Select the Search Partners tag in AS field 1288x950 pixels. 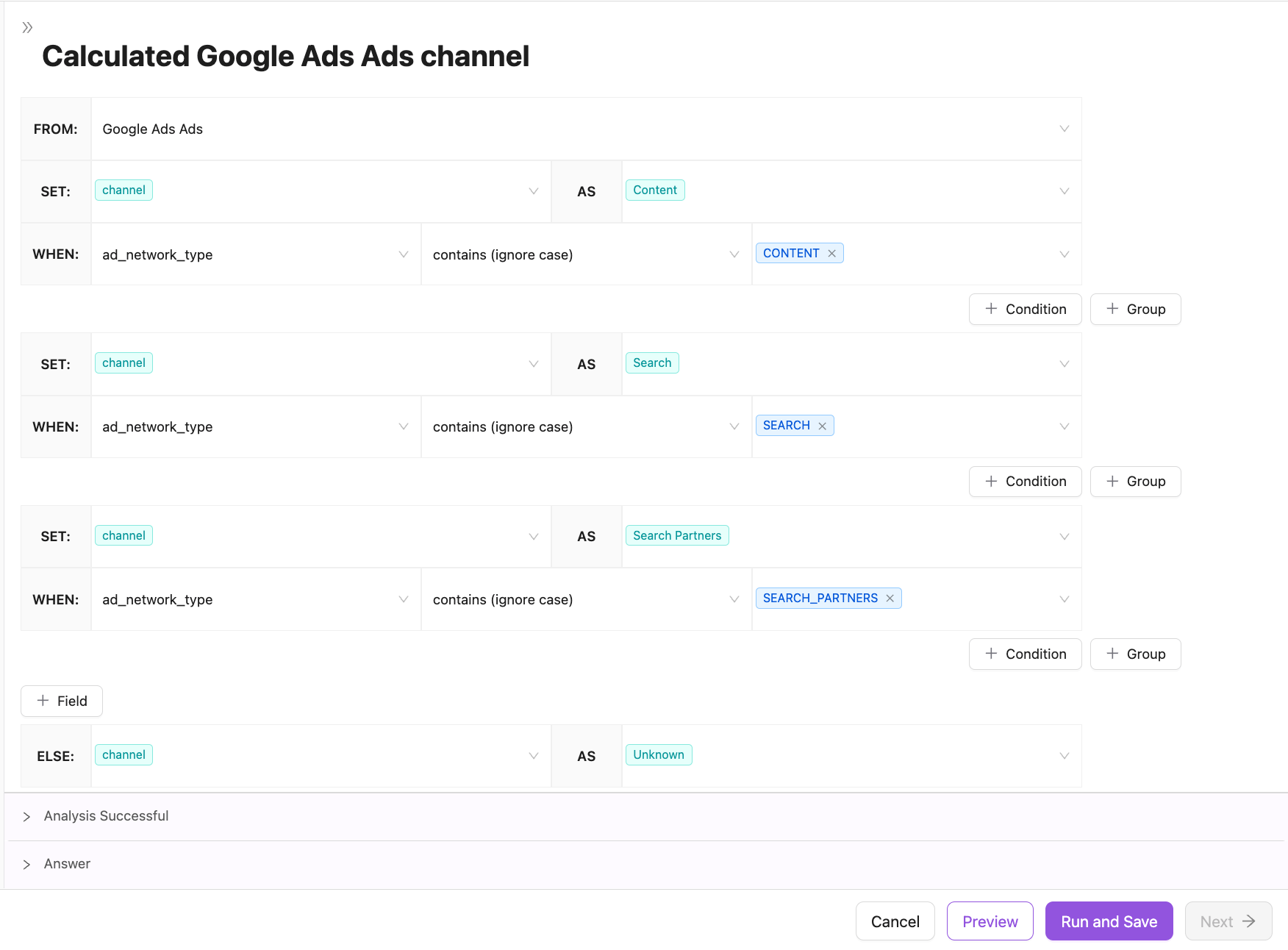tap(677, 535)
